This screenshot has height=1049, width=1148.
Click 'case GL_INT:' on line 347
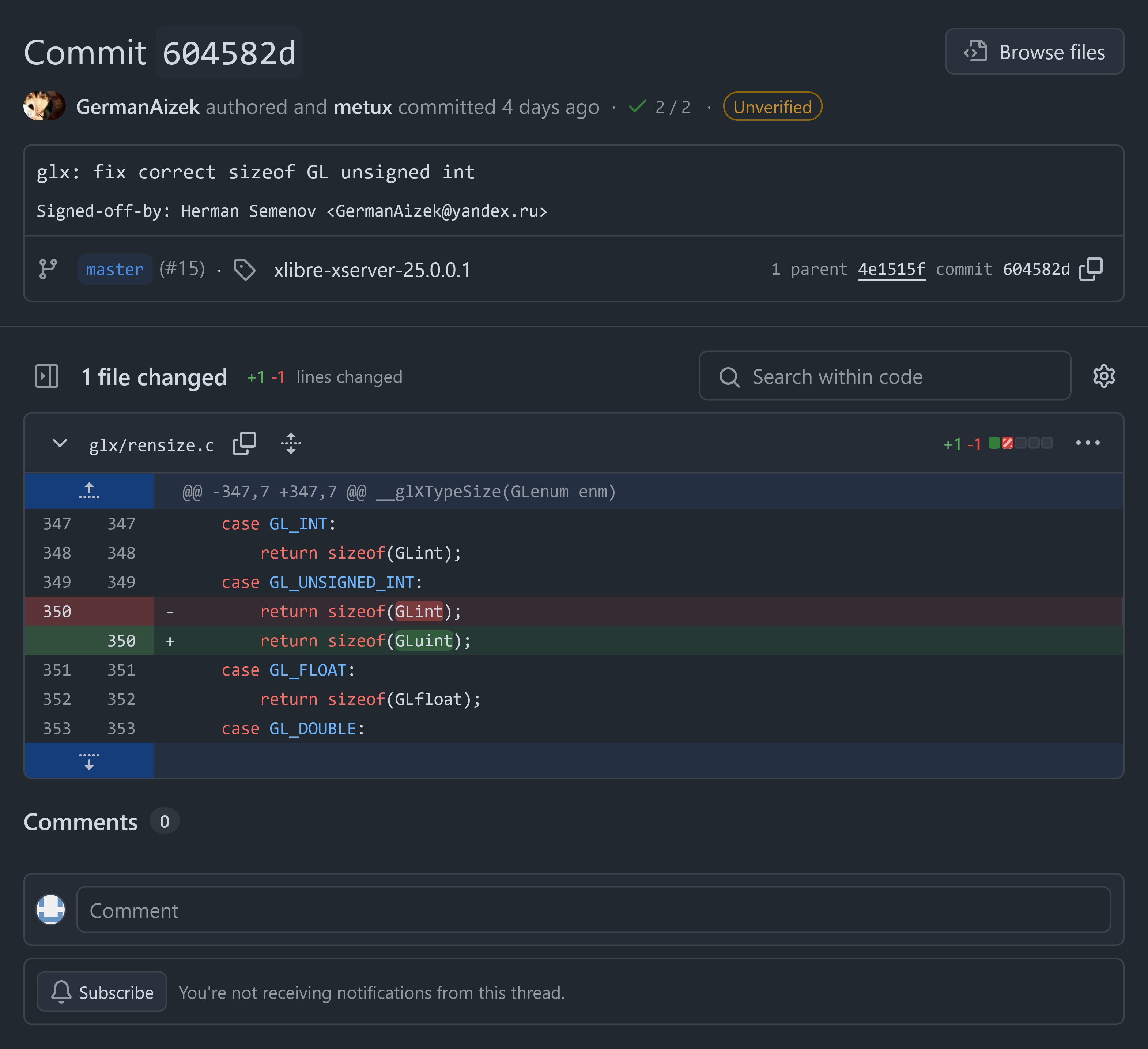tap(279, 524)
